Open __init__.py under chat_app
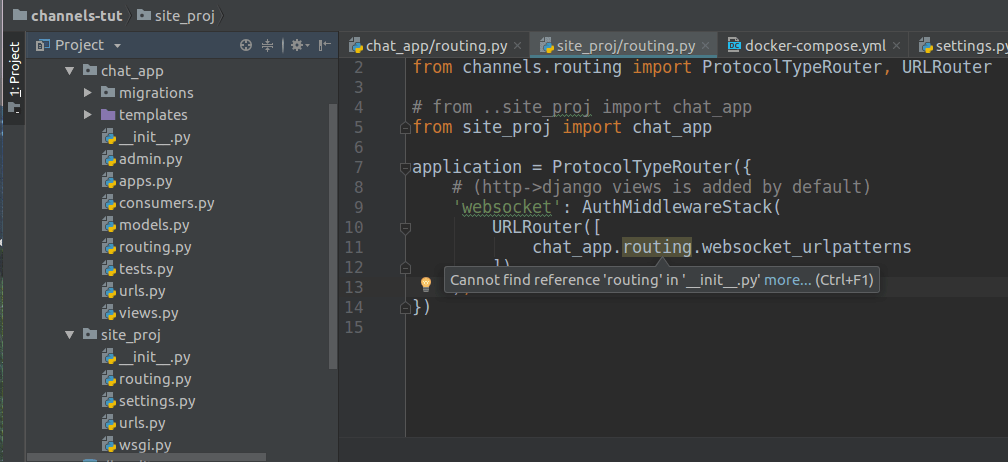Viewport: 1008px width, 462px height. pos(154,137)
